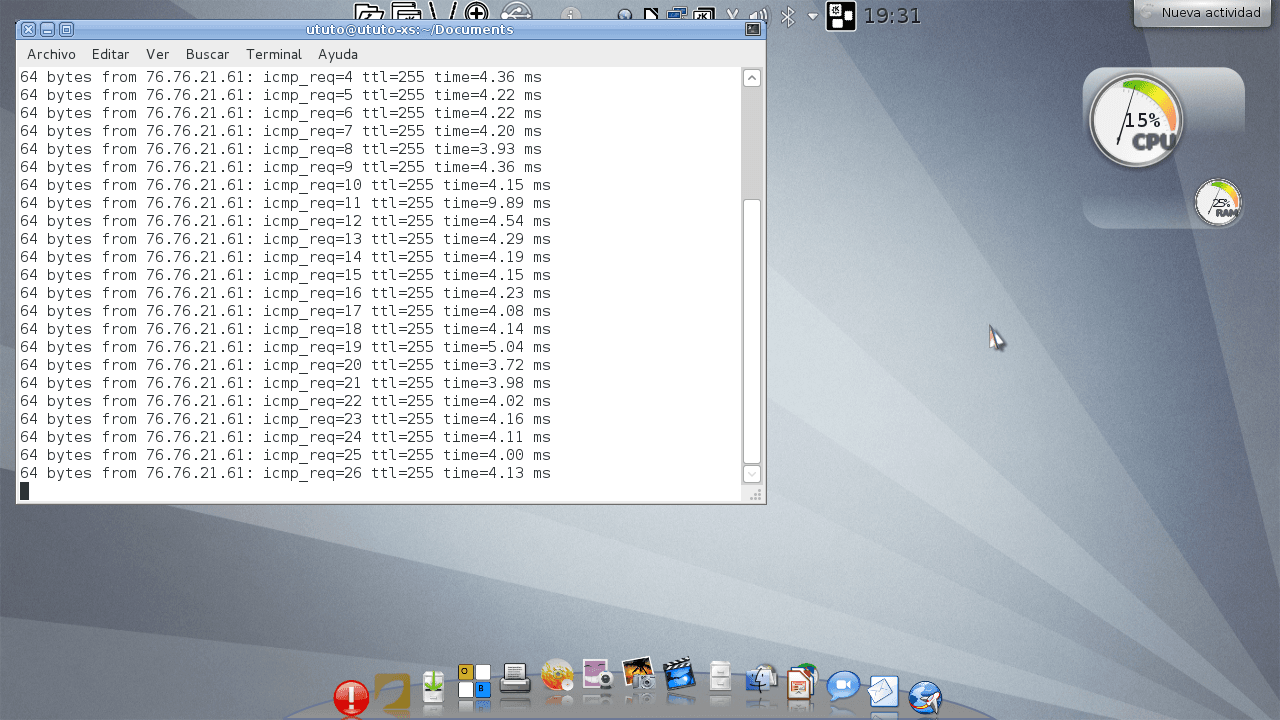Open the Buscar menu

point(207,54)
